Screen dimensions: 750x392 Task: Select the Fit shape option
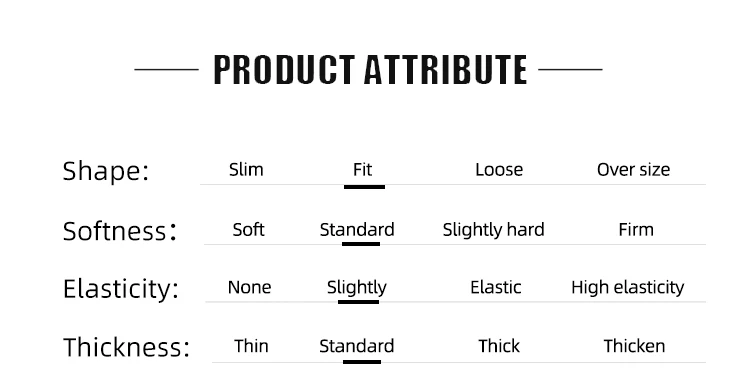coord(362,170)
